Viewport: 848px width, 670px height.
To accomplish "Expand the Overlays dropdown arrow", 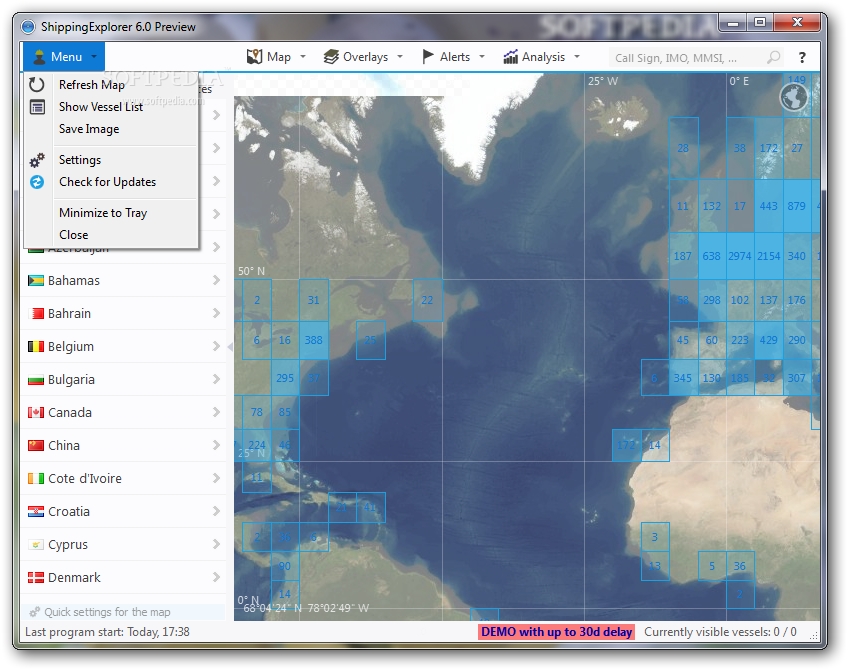I will pos(400,56).
